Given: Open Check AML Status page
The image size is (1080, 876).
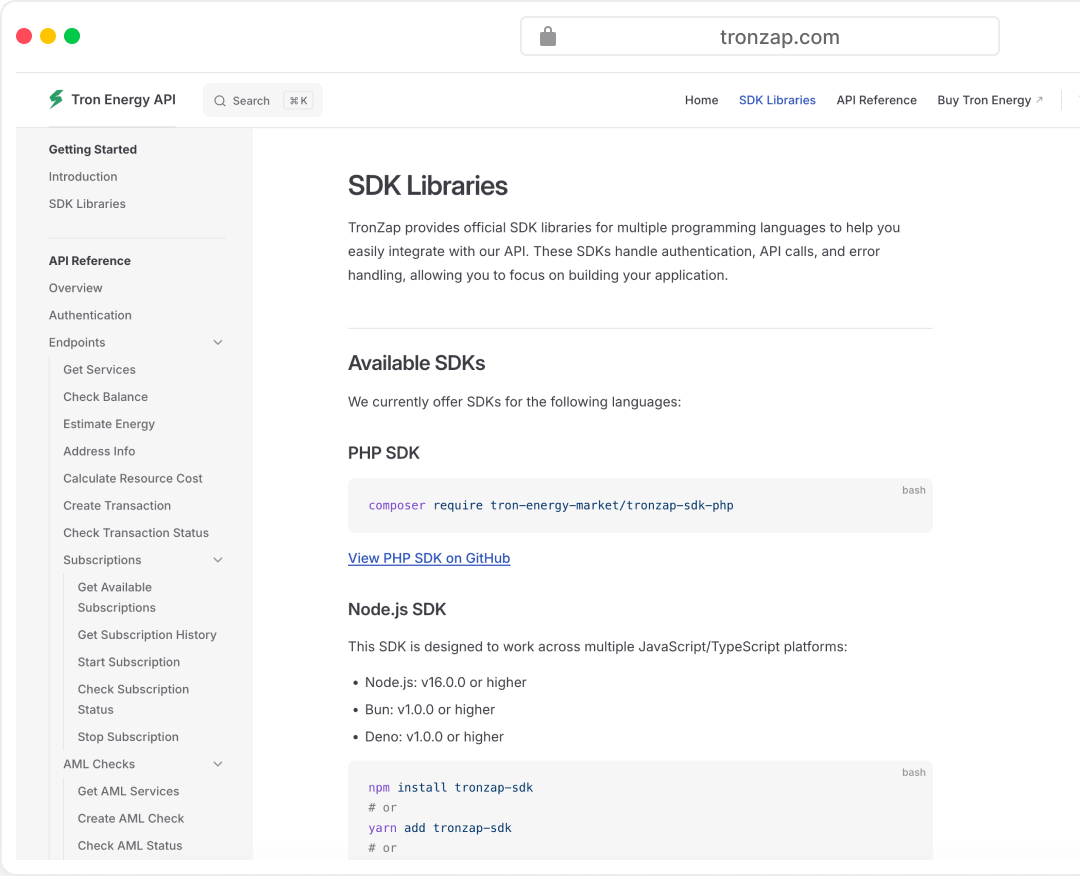Looking at the screenshot, I should coord(130,845).
